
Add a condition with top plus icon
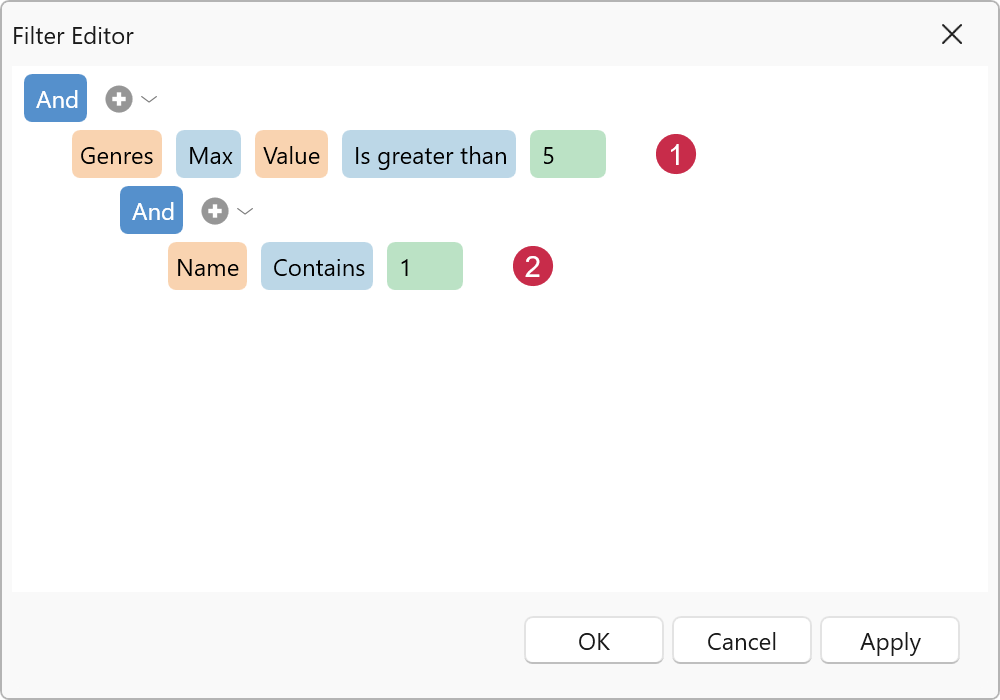click(119, 99)
